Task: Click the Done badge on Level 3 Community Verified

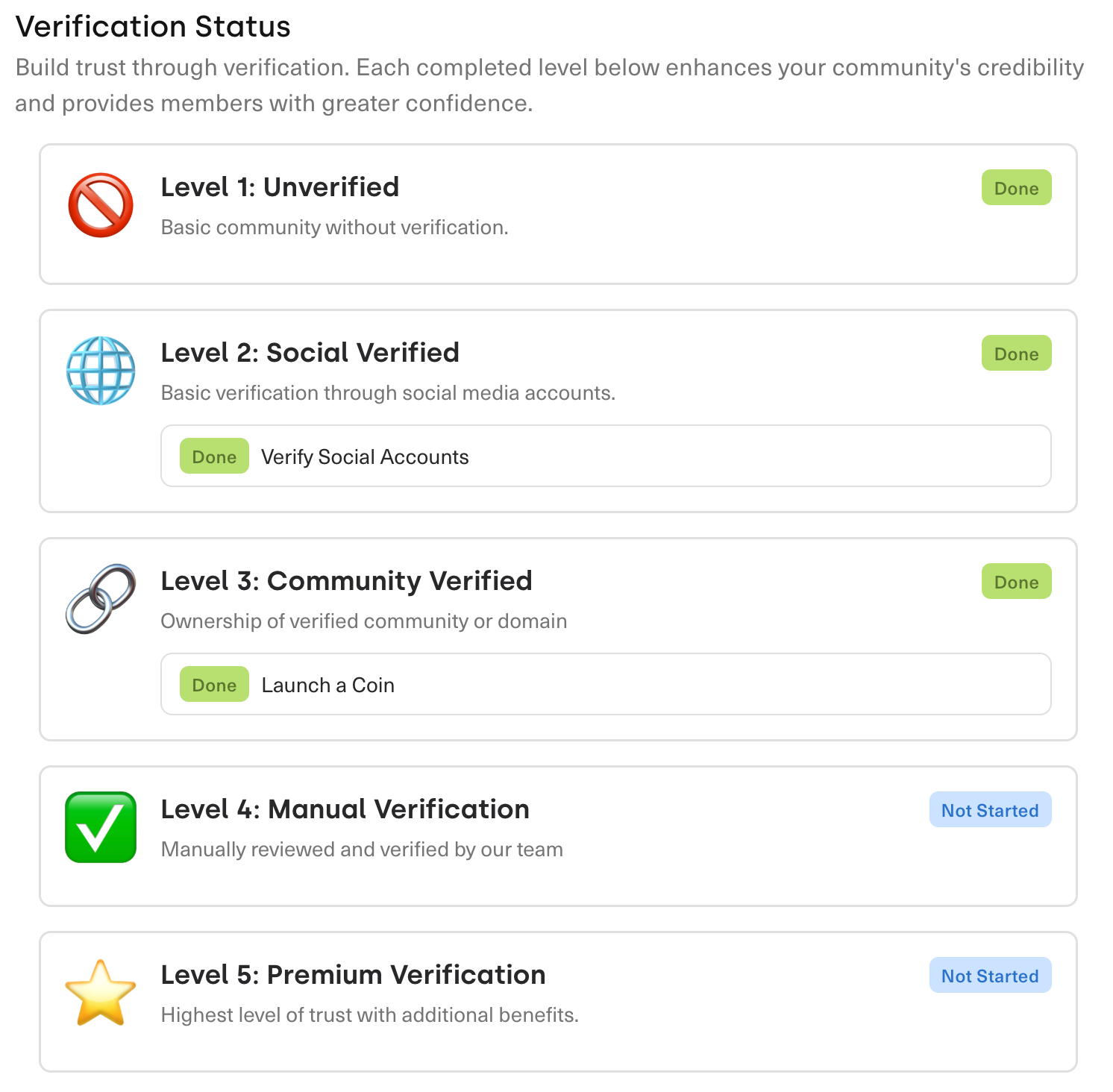Action: pyautogui.click(x=1016, y=582)
